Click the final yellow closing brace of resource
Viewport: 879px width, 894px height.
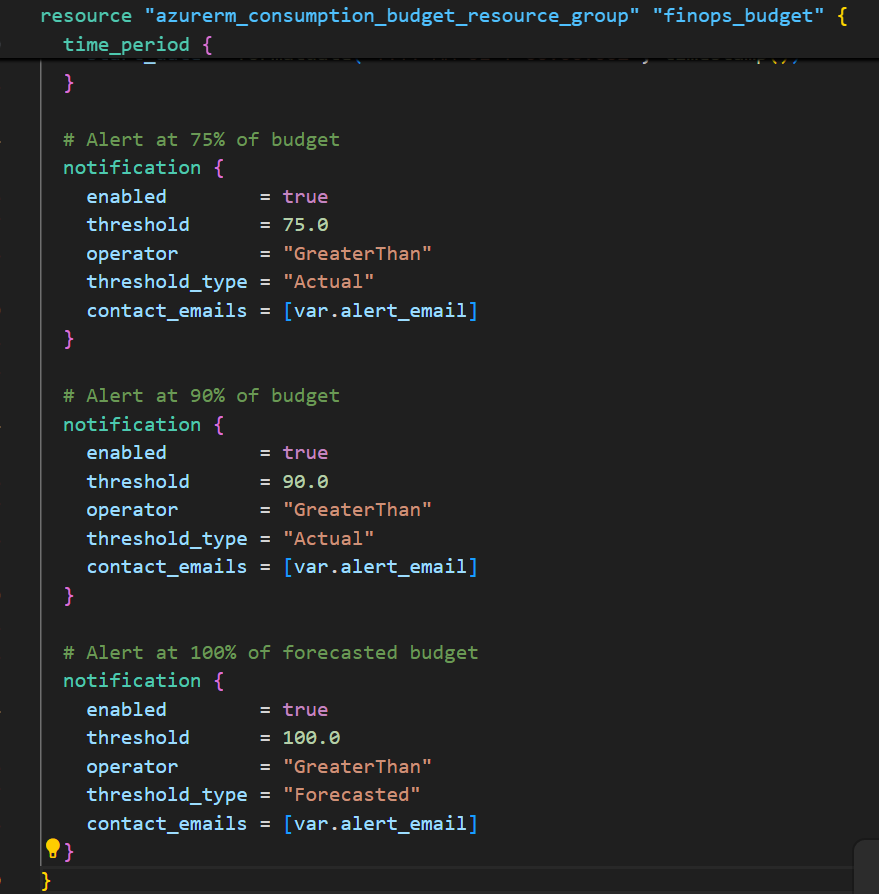point(45,880)
